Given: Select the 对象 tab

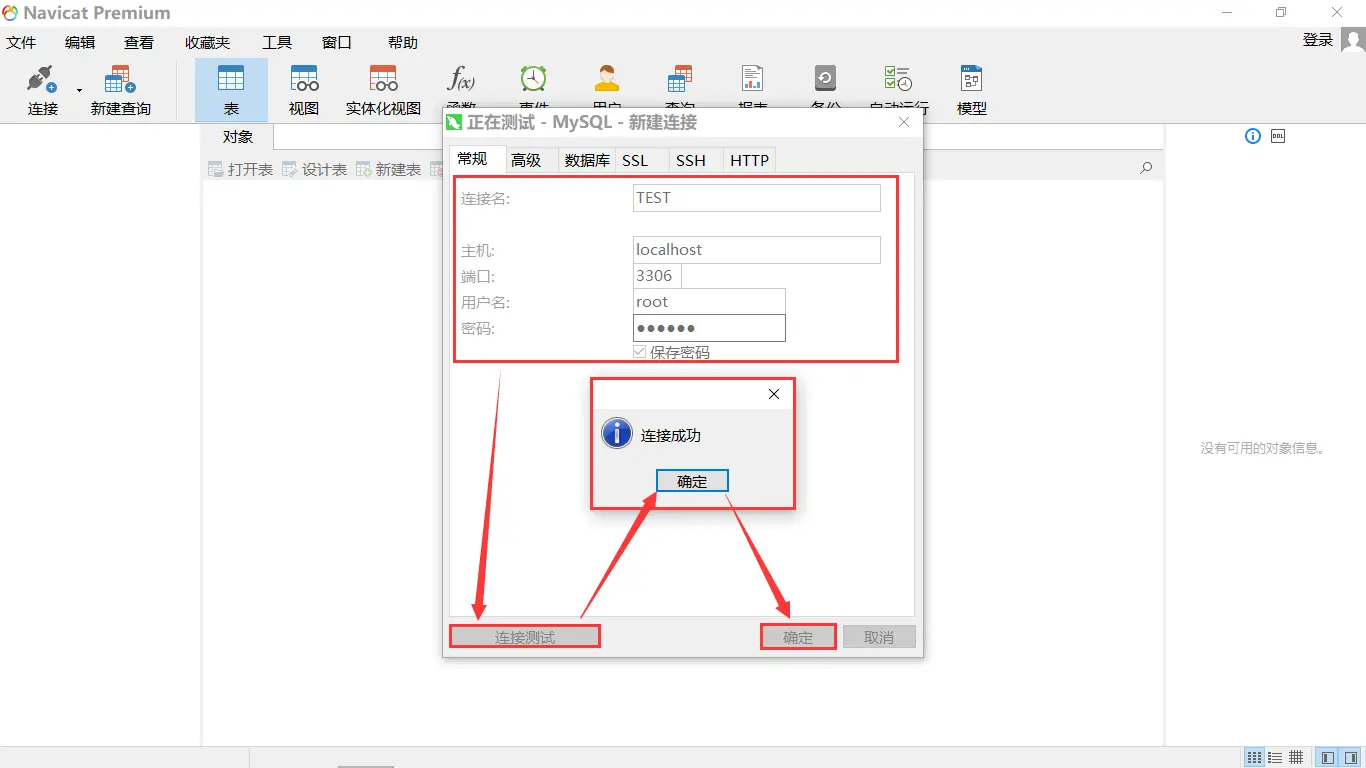Looking at the screenshot, I should (x=238, y=137).
